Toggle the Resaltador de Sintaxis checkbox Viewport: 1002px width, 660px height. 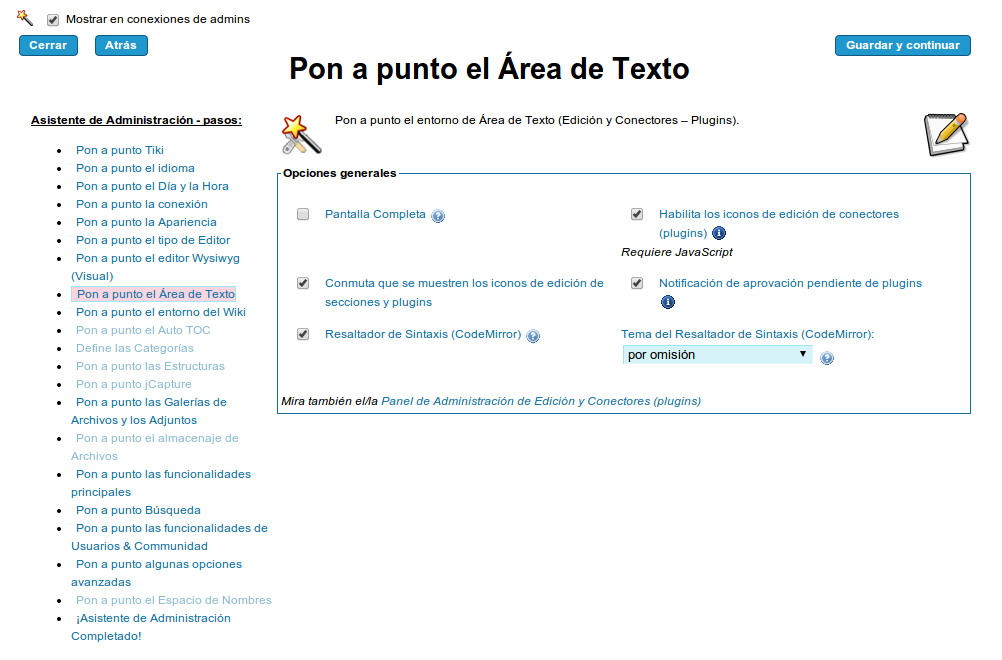[303, 334]
